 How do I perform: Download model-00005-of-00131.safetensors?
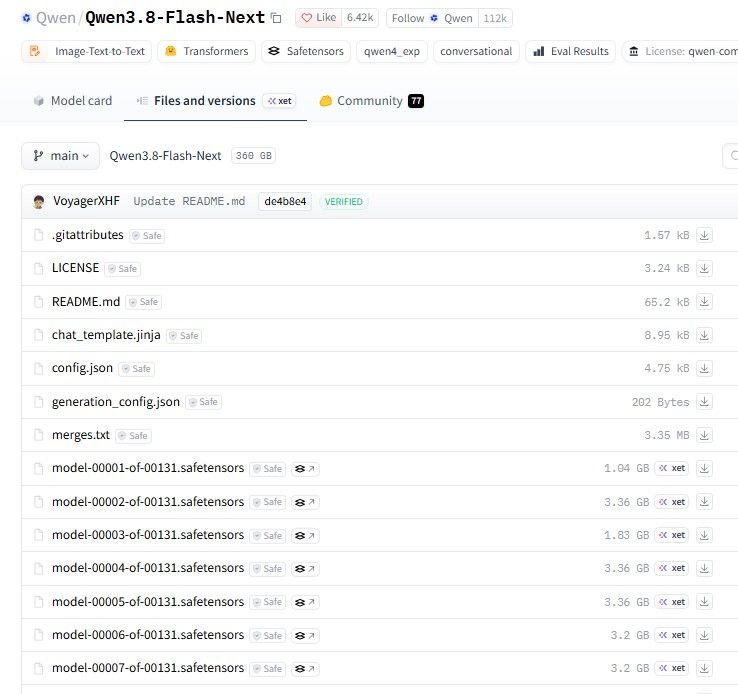coord(704,601)
